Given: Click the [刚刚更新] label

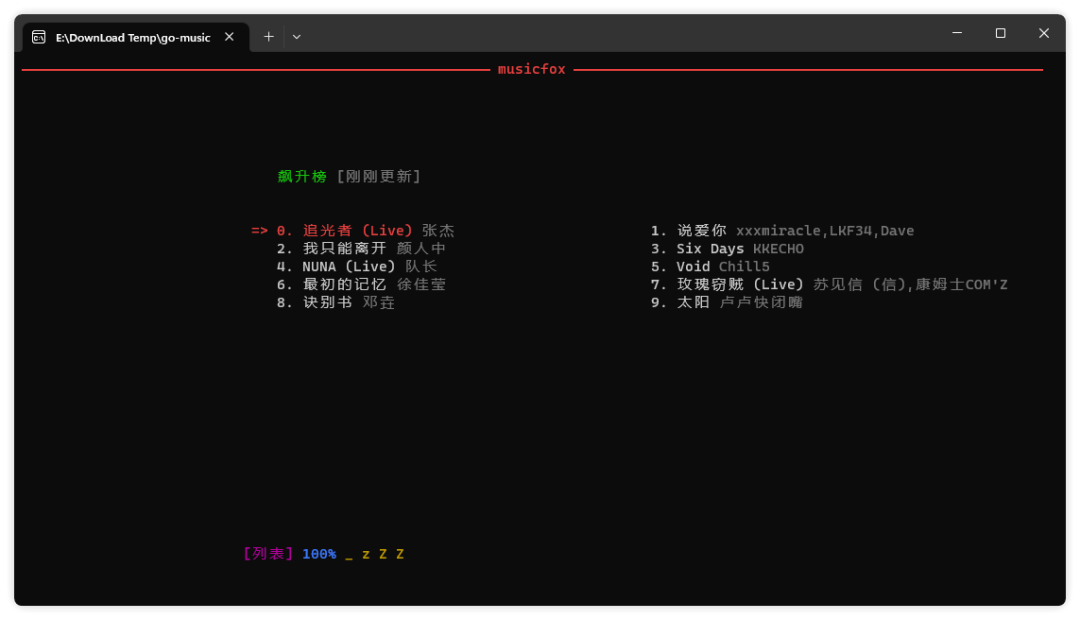Looking at the screenshot, I should (x=378, y=176).
